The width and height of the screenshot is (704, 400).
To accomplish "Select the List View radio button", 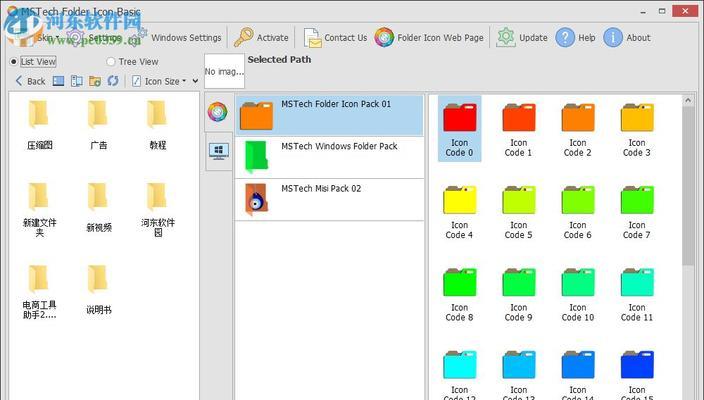I will pos(13,62).
